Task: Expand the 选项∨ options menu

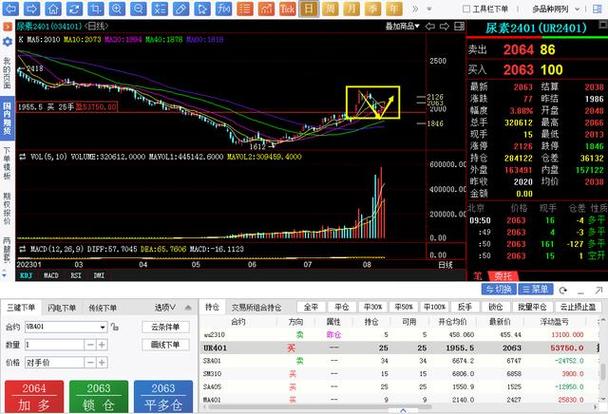Action: tap(165, 308)
